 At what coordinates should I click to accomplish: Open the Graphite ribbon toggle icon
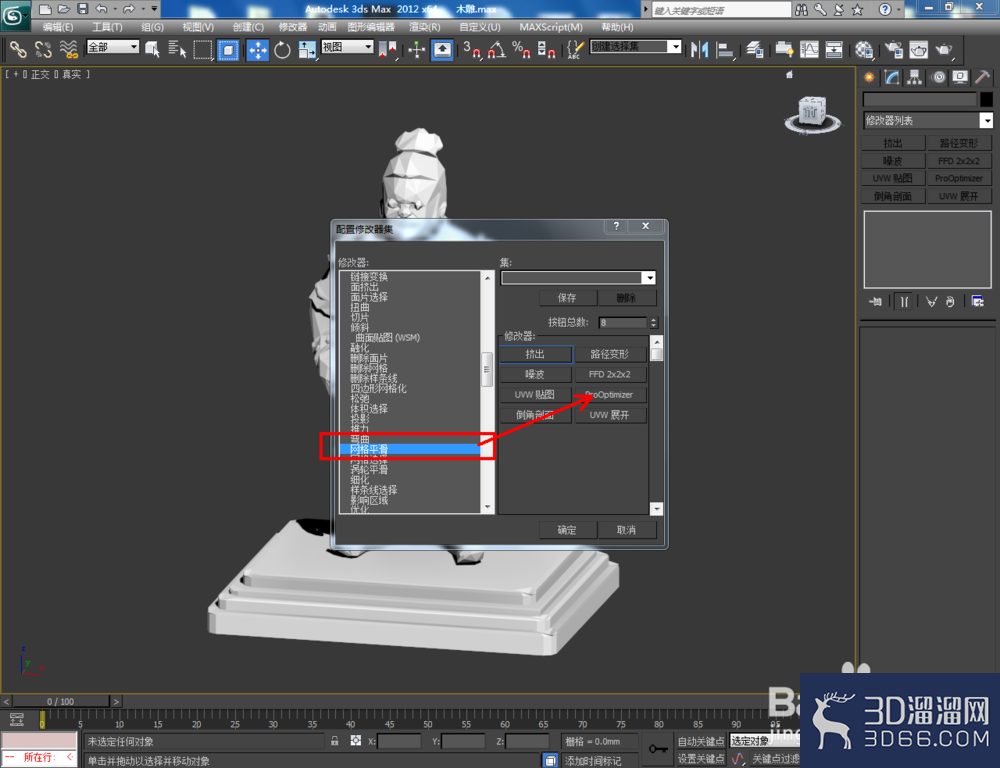tap(784, 49)
